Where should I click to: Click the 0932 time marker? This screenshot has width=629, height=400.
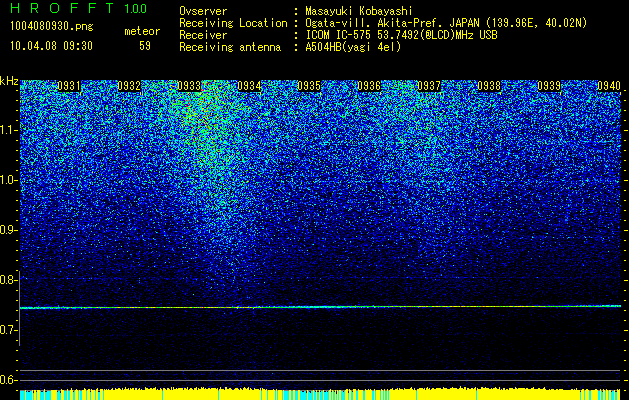[x=129, y=86]
